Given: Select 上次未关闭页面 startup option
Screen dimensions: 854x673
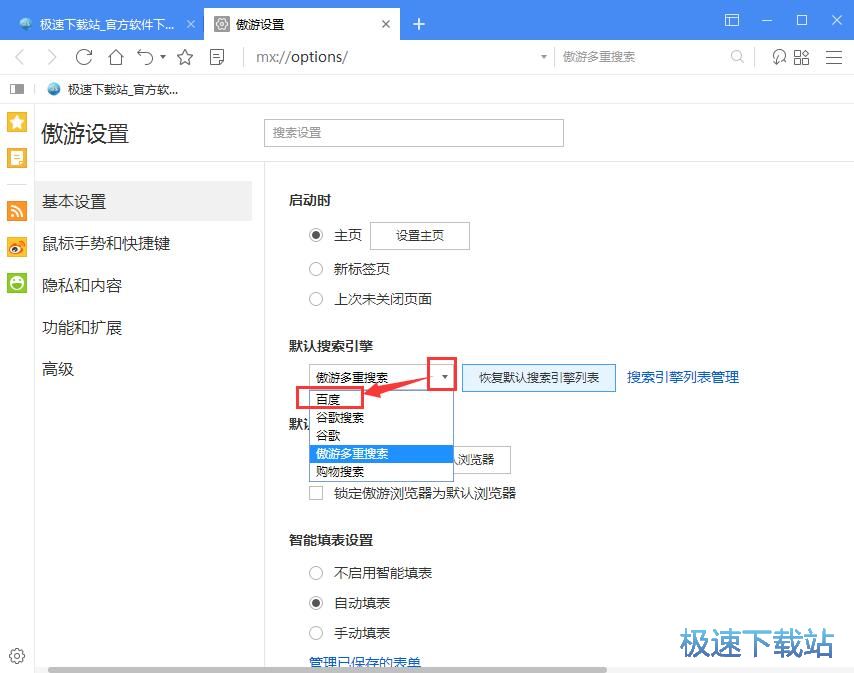Looking at the screenshot, I should [x=316, y=299].
